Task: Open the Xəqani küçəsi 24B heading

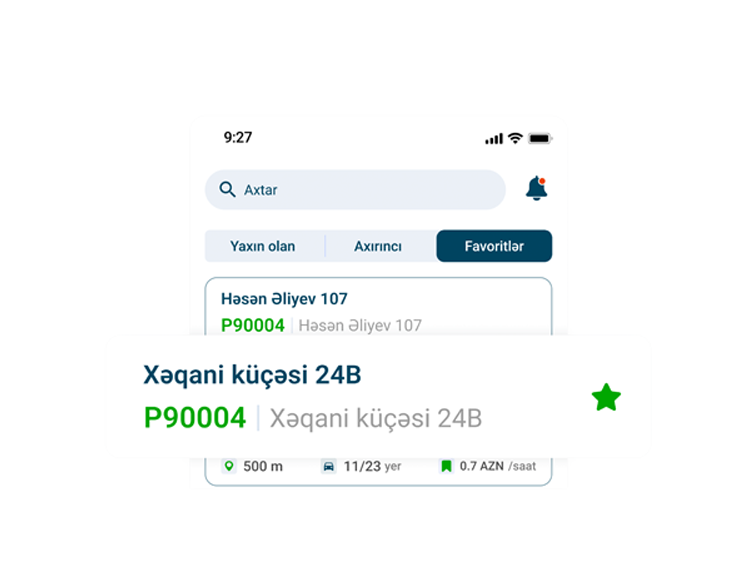Action: 252,374
